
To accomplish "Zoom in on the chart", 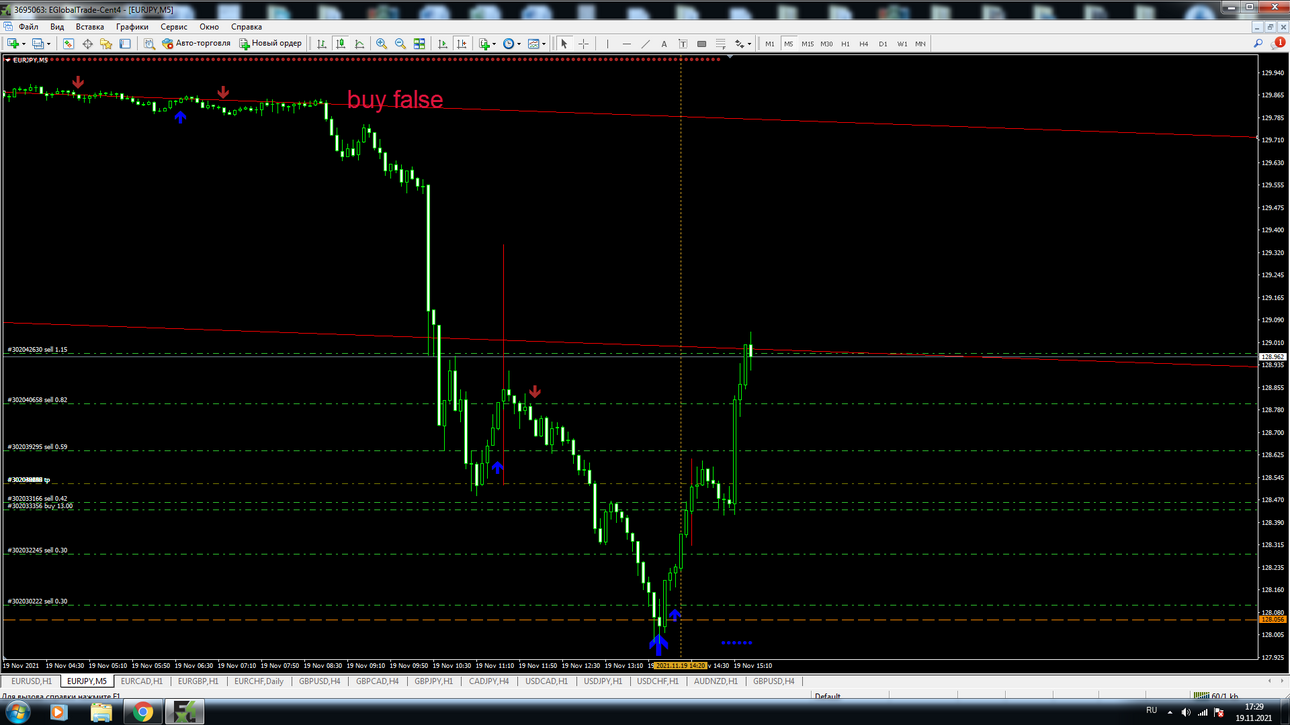I will [381, 44].
